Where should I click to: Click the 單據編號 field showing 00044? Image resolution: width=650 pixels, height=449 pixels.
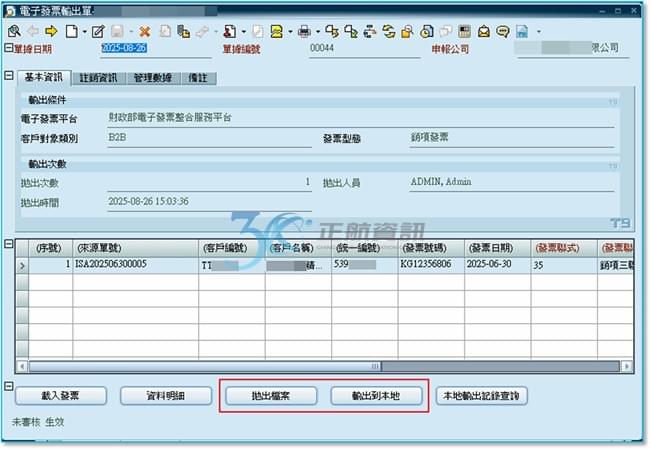pos(365,49)
